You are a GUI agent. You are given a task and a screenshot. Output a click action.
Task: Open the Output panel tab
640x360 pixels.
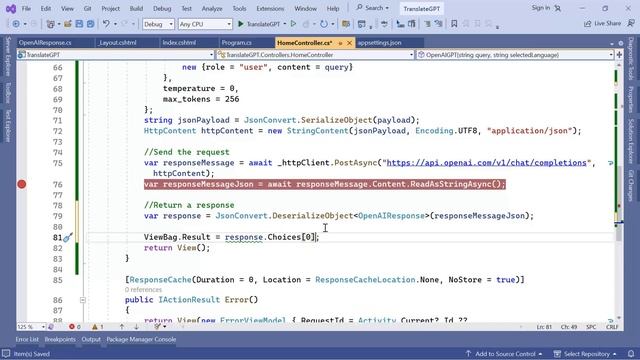[x=91, y=340]
